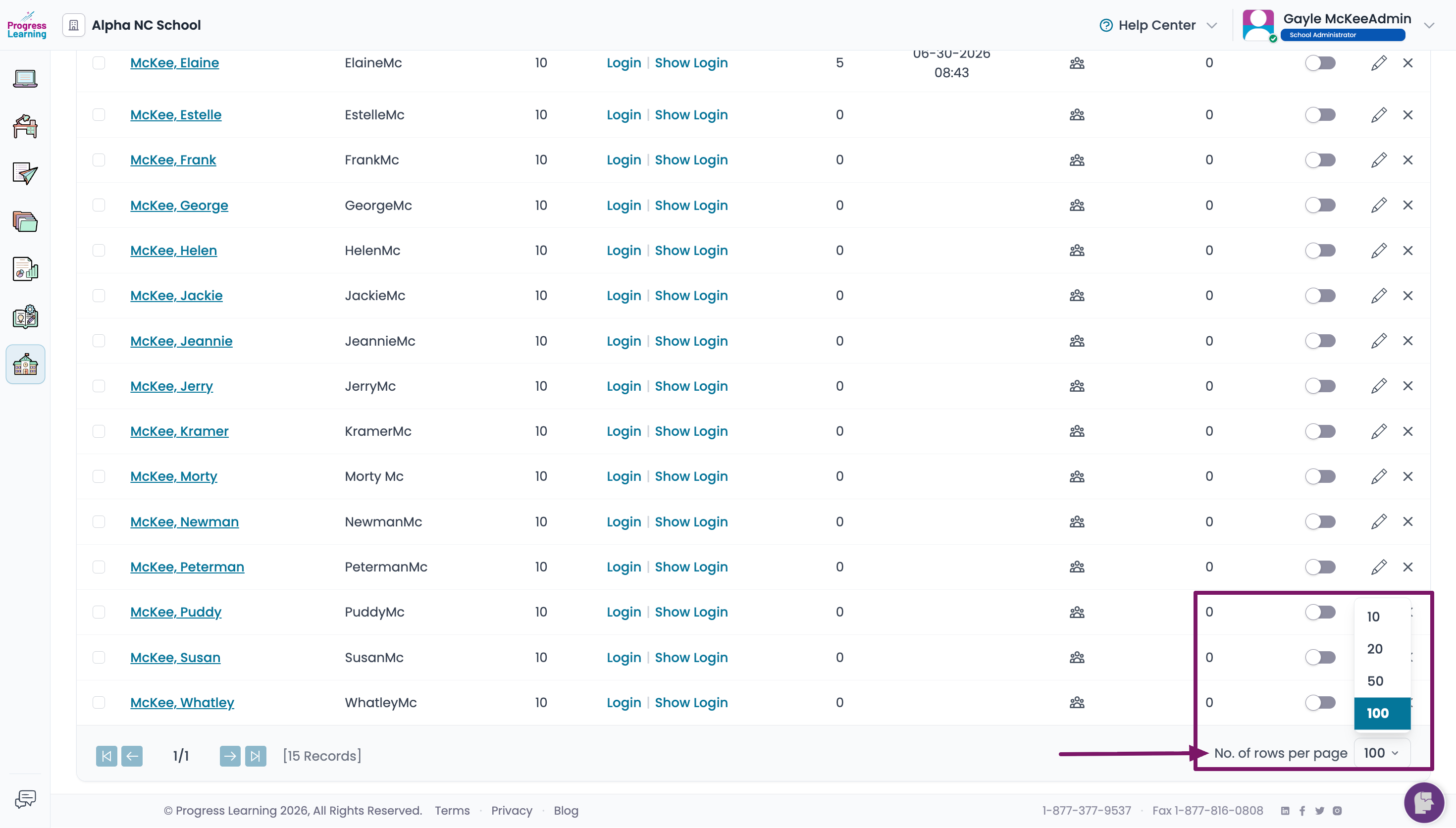Open the rows per page dropdown

(x=1382, y=753)
